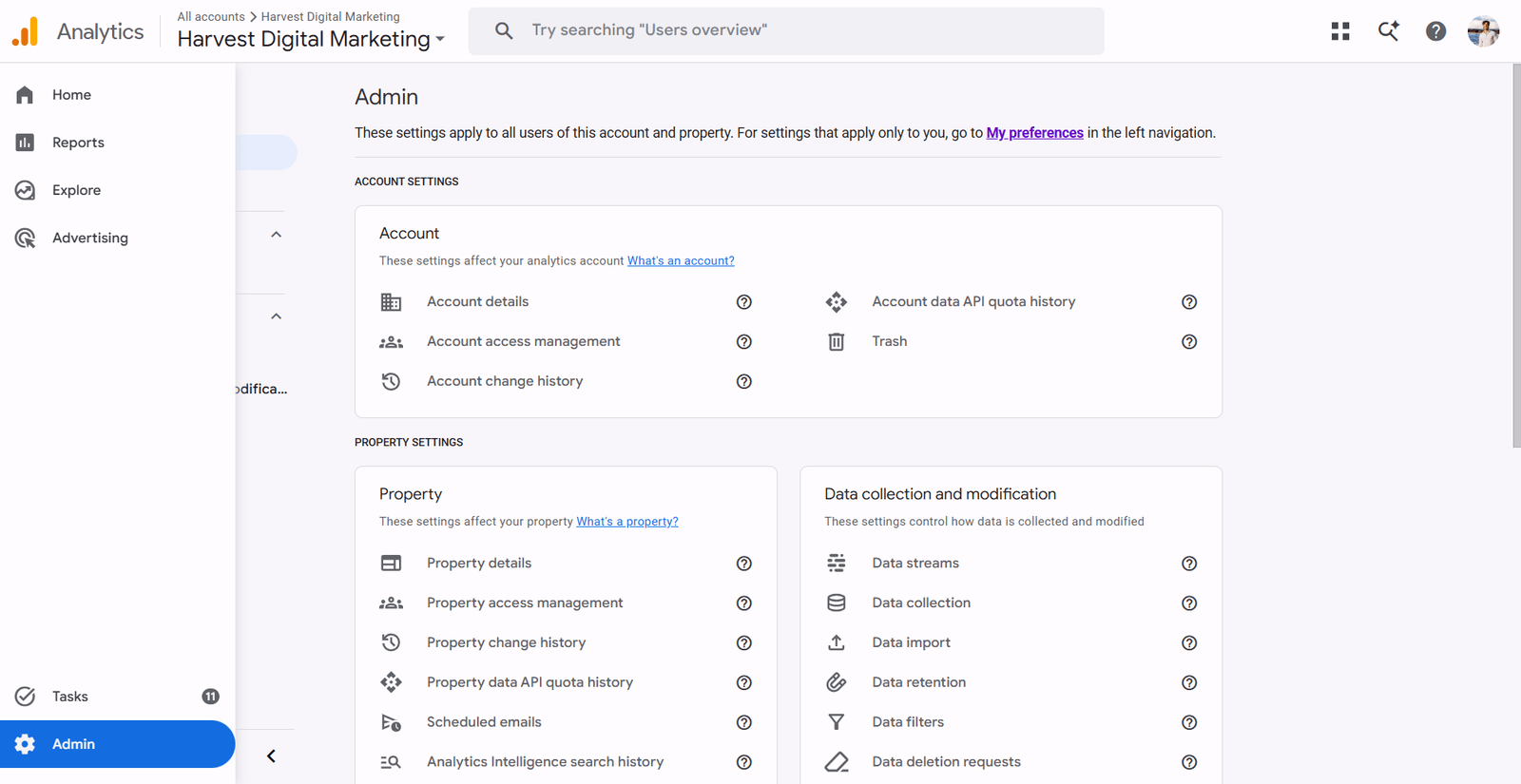Viewport: 1521px width, 784px height.
Task: Open Analytics Intelligence search history
Action: point(546,762)
